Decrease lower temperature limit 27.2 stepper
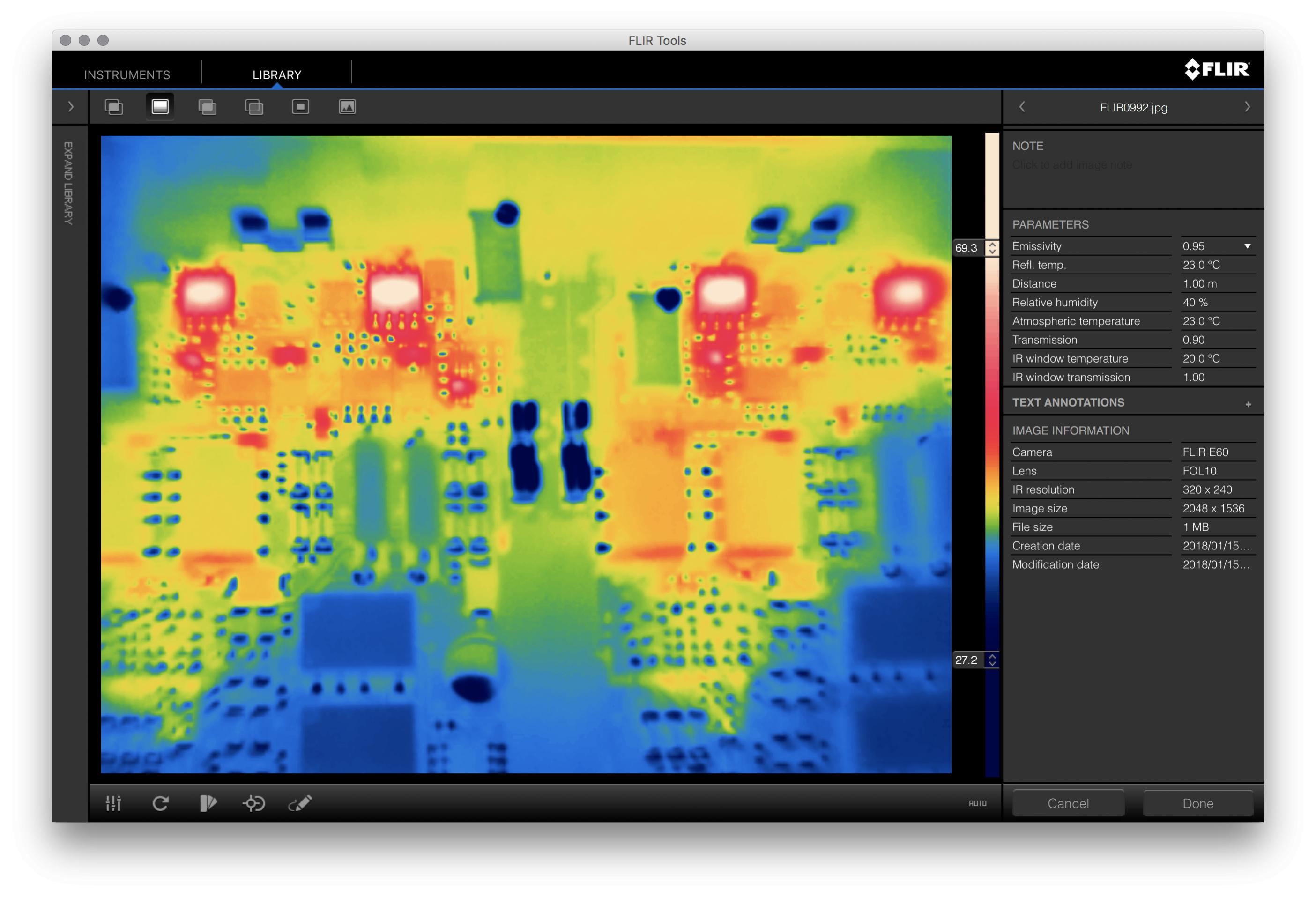 992,664
